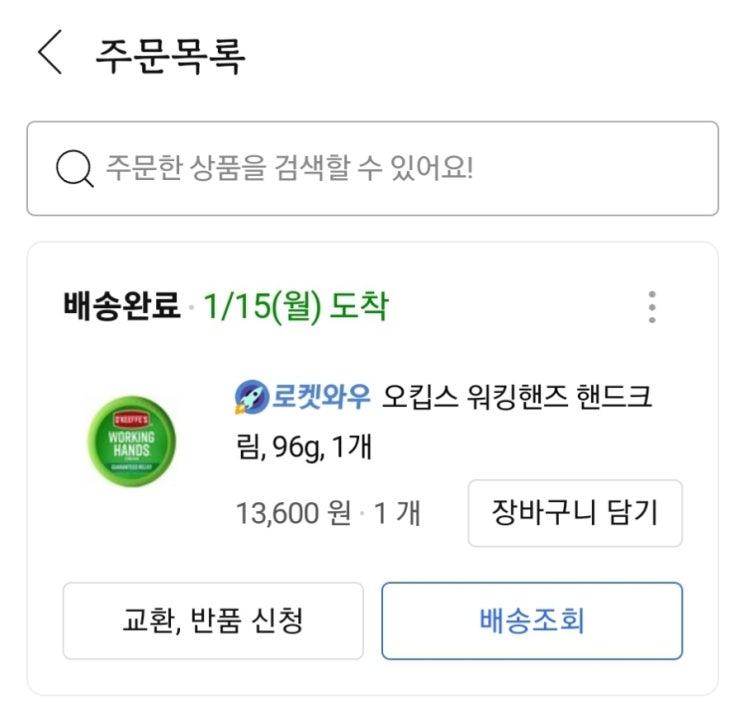Image resolution: width=743 pixels, height=706 pixels.
Task: Click the 주문목록 page title
Action: (x=170, y=55)
